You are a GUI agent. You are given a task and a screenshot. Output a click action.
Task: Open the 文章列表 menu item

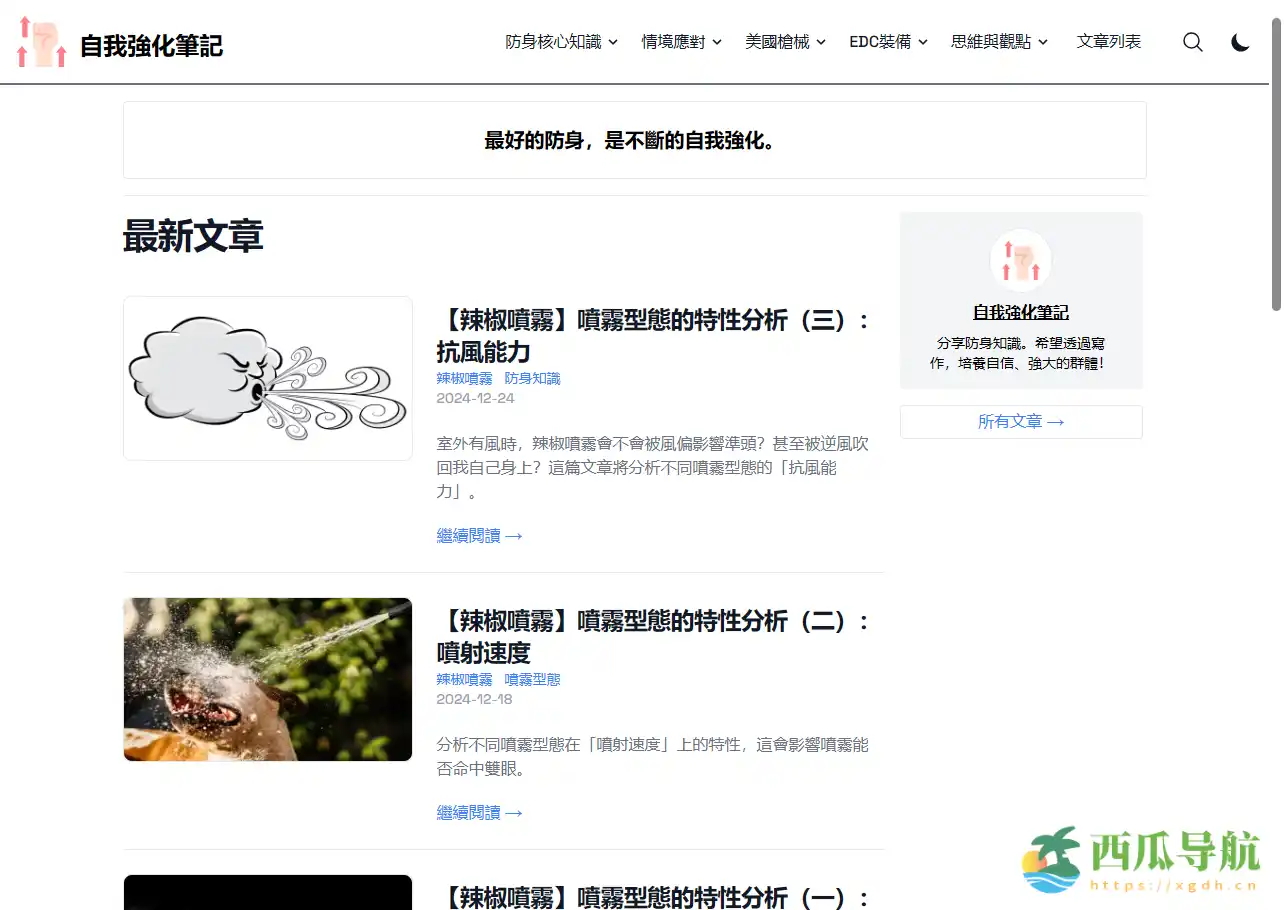point(1108,42)
